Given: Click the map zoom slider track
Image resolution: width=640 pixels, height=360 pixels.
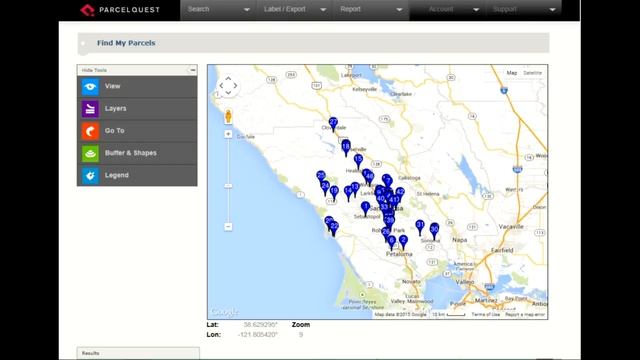Looking at the screenshot, I should tap(228, 180).
